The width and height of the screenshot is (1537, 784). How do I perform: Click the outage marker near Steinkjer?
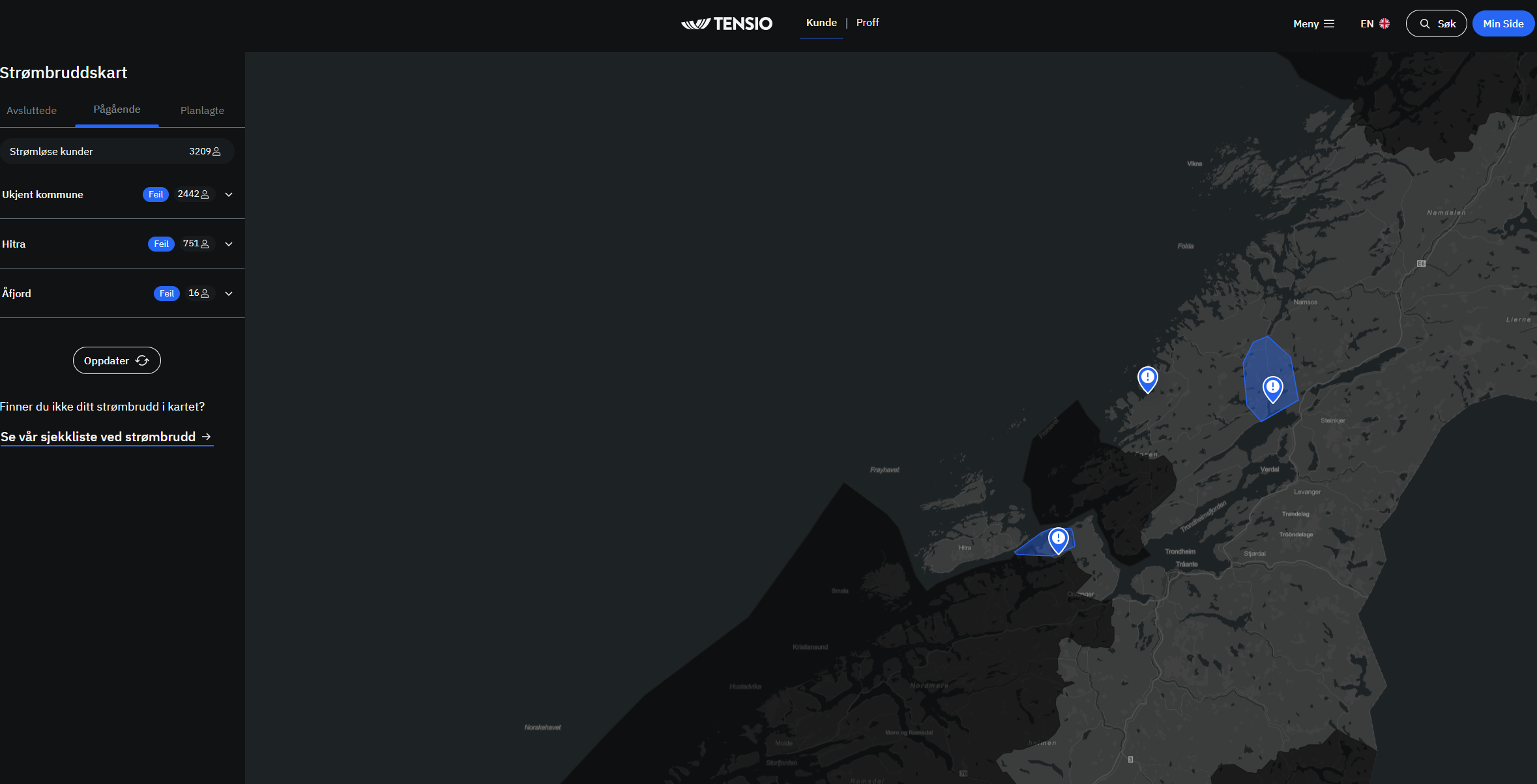[x=1272, y=389]
